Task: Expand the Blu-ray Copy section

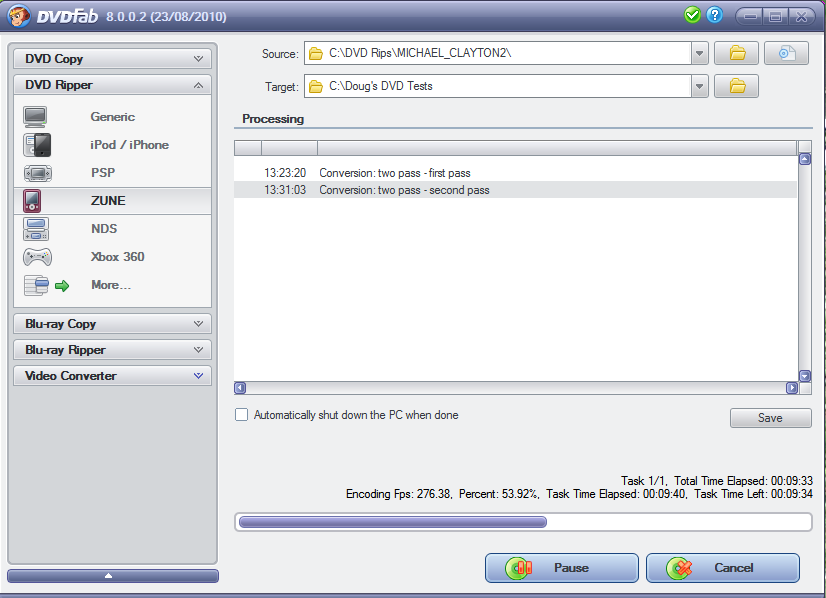Action: pyautogui.click(x=112, y=323)
